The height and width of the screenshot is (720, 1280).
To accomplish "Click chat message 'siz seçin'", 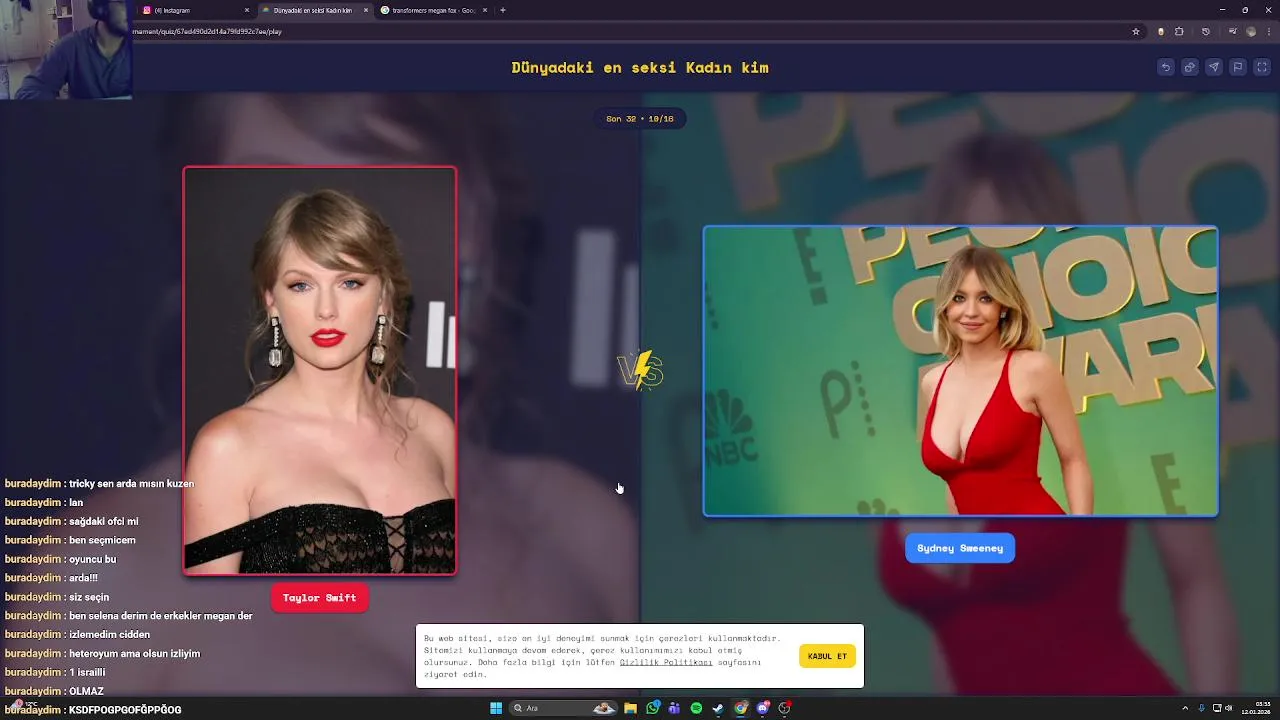I will click(x=89, y=597).
